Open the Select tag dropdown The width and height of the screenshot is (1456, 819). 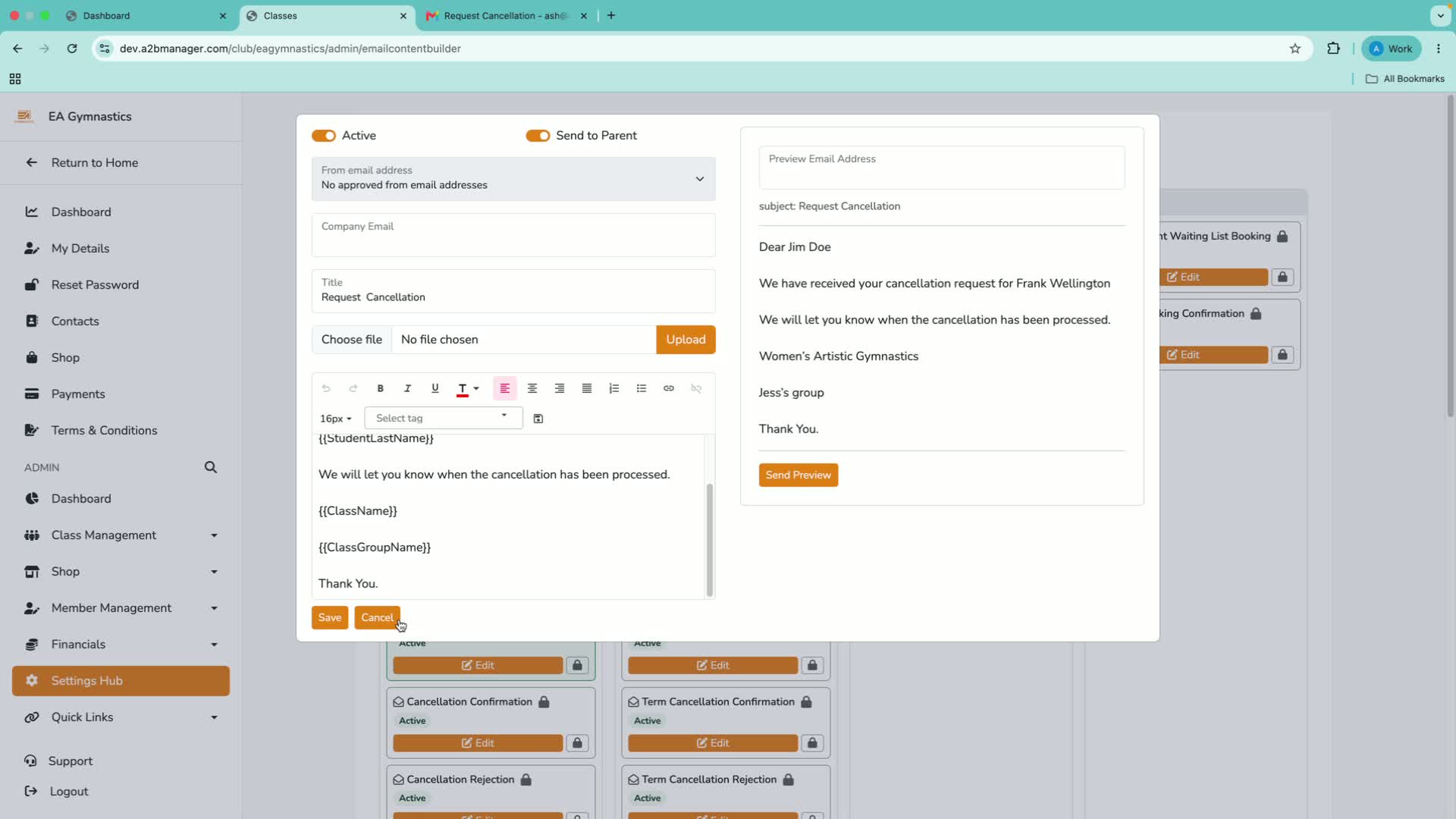pyautogui.click(x=444, y=418)
